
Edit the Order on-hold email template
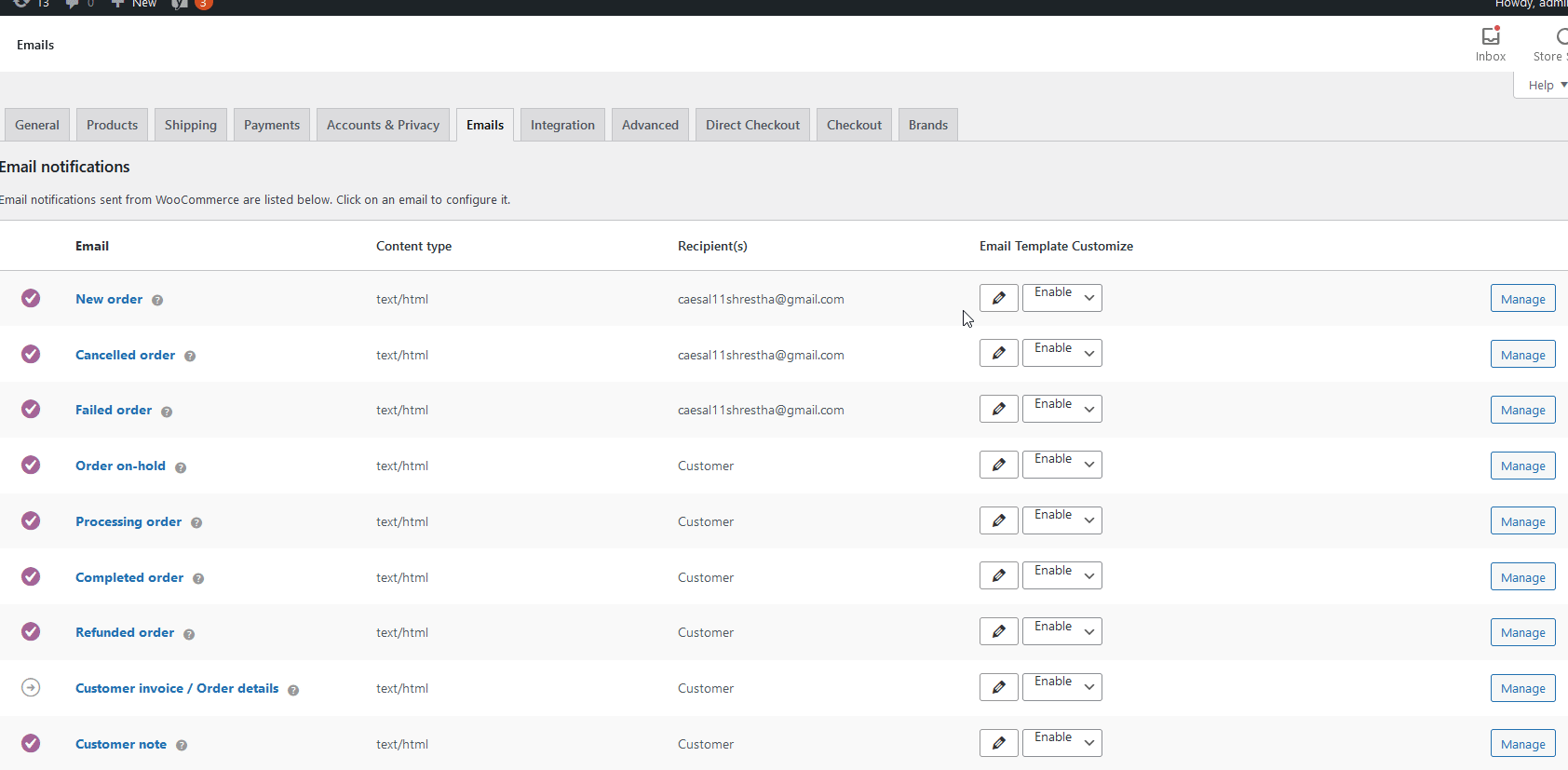(998, 465)
